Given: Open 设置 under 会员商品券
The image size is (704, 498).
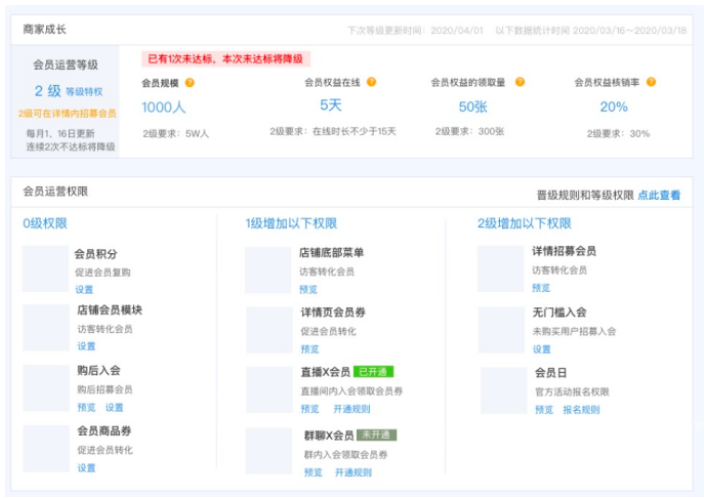Looking at the screenshot, I should (x=86, y=467).
